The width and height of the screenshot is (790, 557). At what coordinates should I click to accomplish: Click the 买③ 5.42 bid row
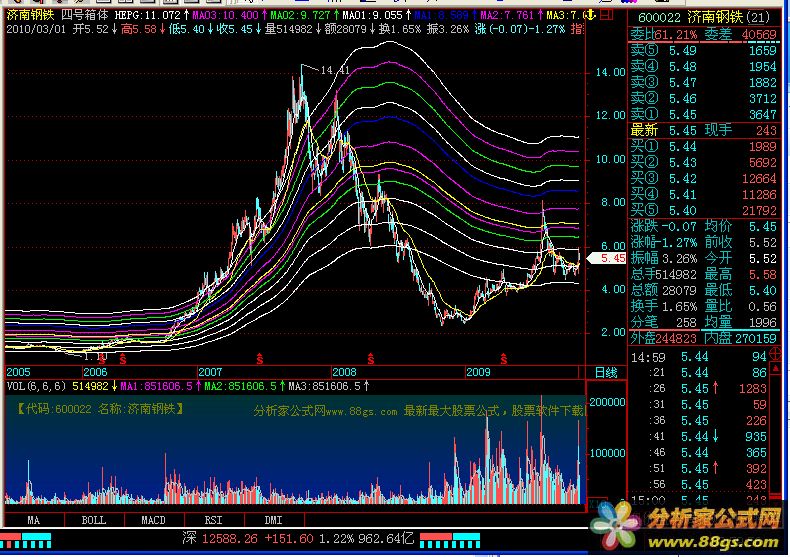tap(704, 179)
